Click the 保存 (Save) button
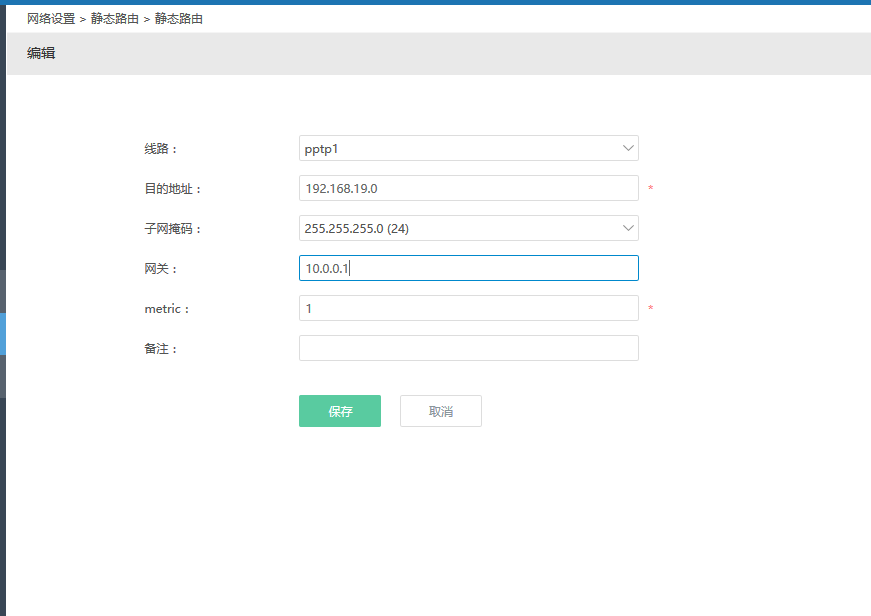871x616 pixels. point(339,411)
